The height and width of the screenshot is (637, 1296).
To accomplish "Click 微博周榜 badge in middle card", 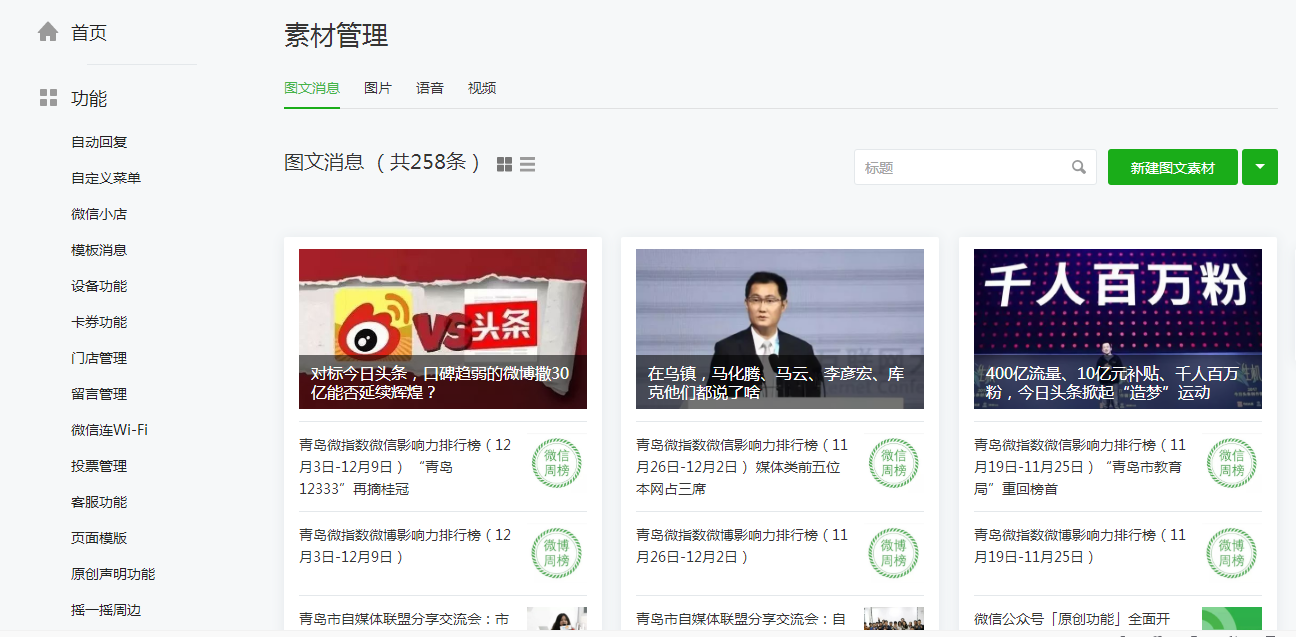I will (x=893, y=553).
